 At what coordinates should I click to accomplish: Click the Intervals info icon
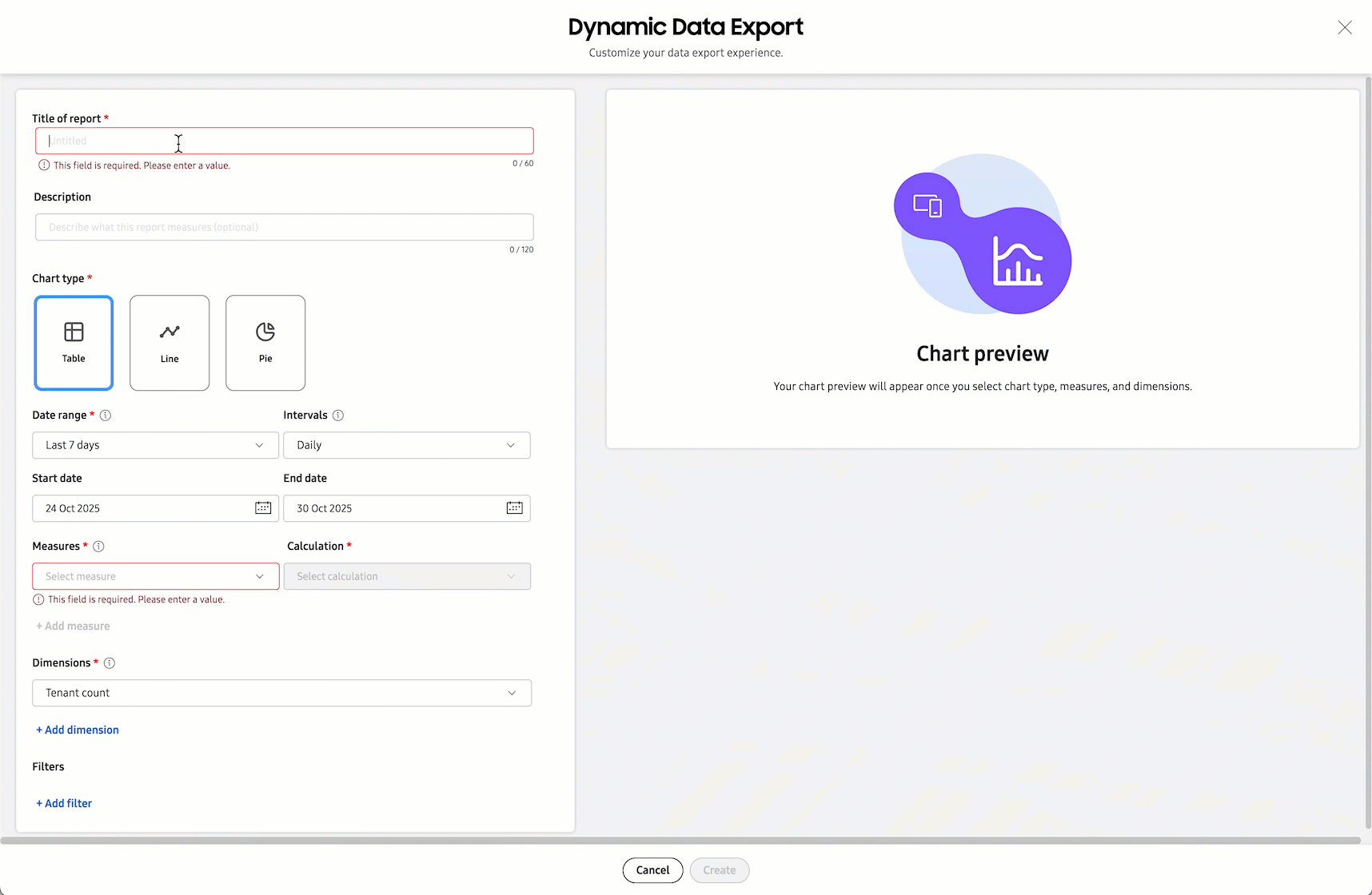click(x=337, y=415)
